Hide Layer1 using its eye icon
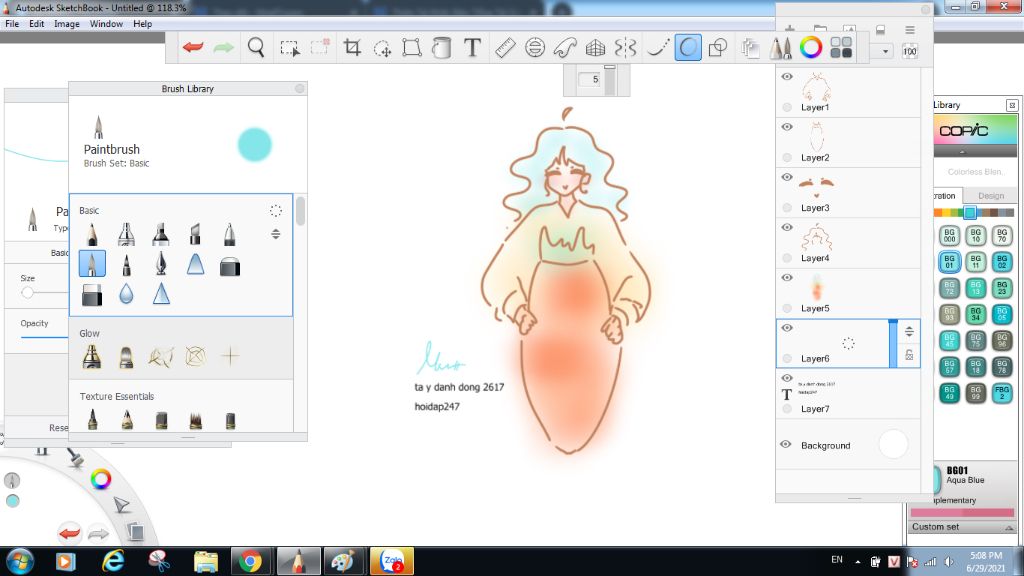The image size is (1024, 576). click(787, 76)
